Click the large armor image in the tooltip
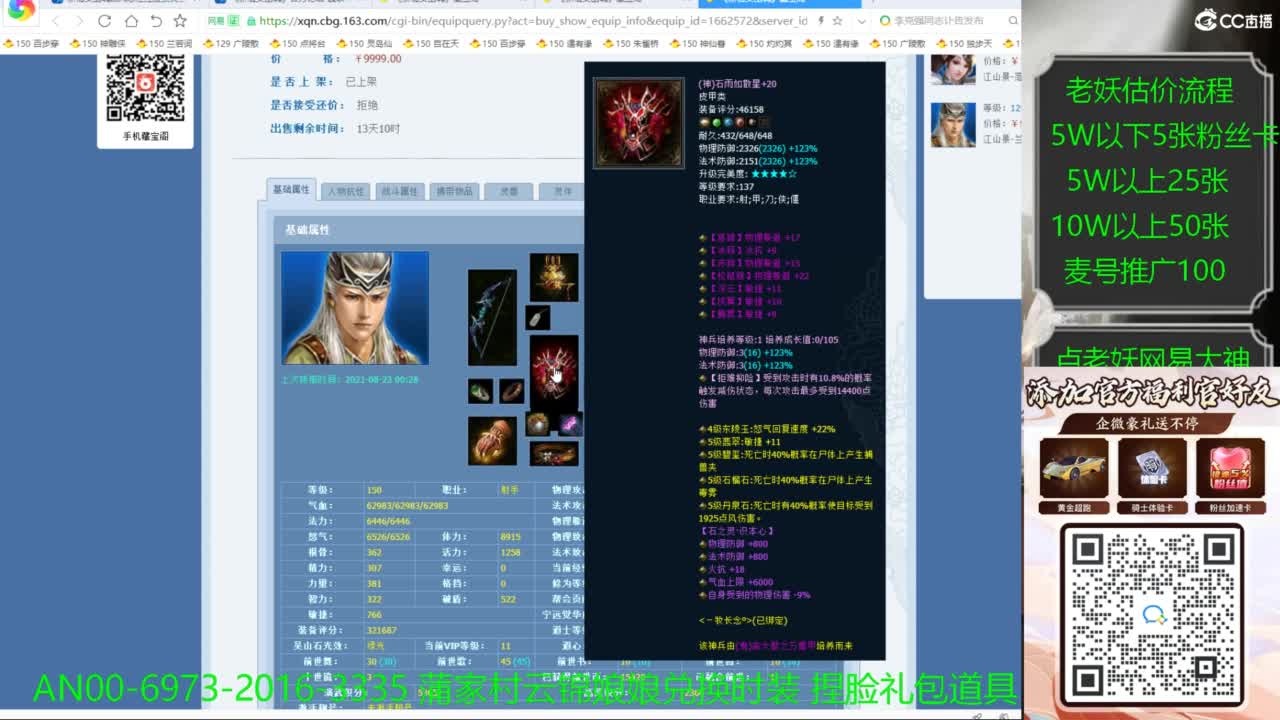Viewport: 1280px width, 720px height. tap(639, 123)
